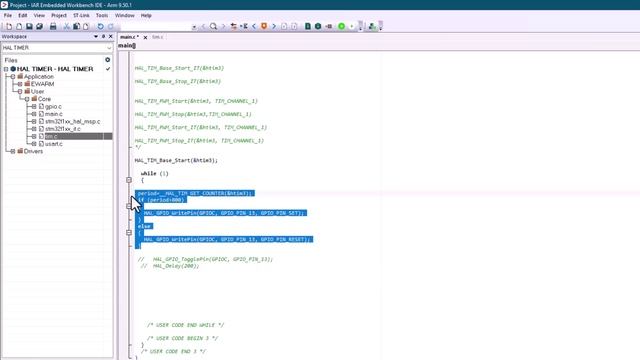
Task: Find the next match with right arrow
Action: coord(223,27)
